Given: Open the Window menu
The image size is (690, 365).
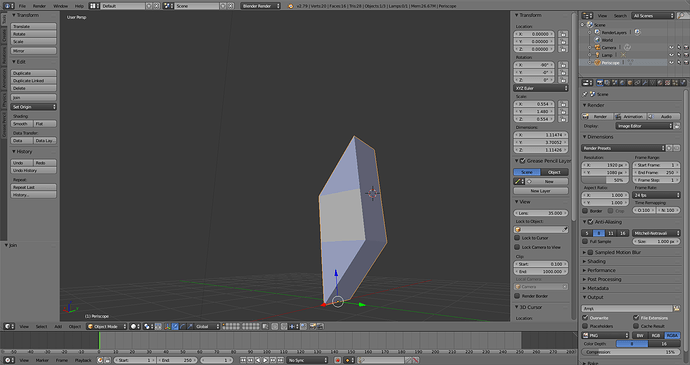Looking at the screenshot, I should tap(60, 6).
